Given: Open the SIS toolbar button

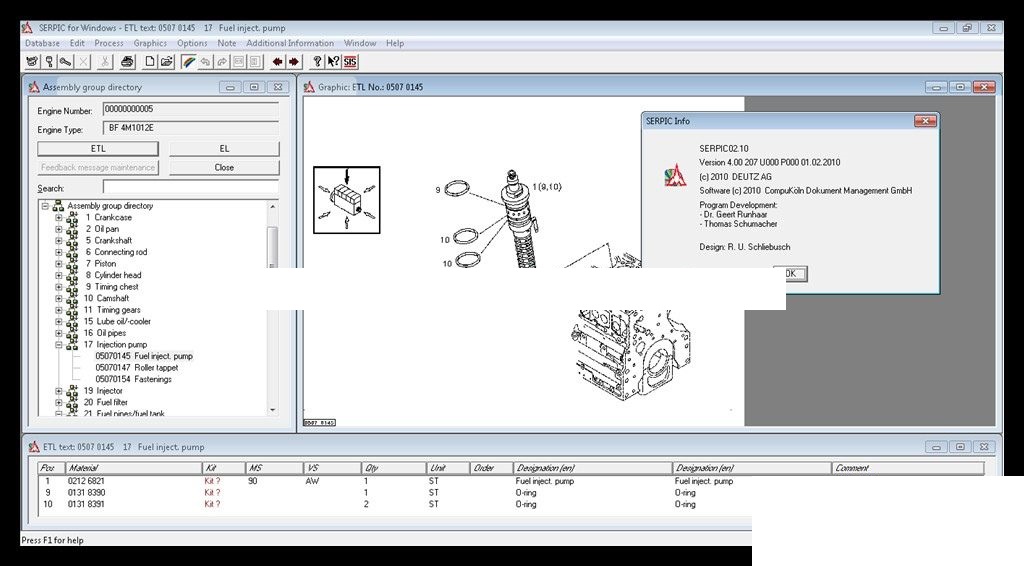Looking at the screenshot, I should tap(350, 61).
